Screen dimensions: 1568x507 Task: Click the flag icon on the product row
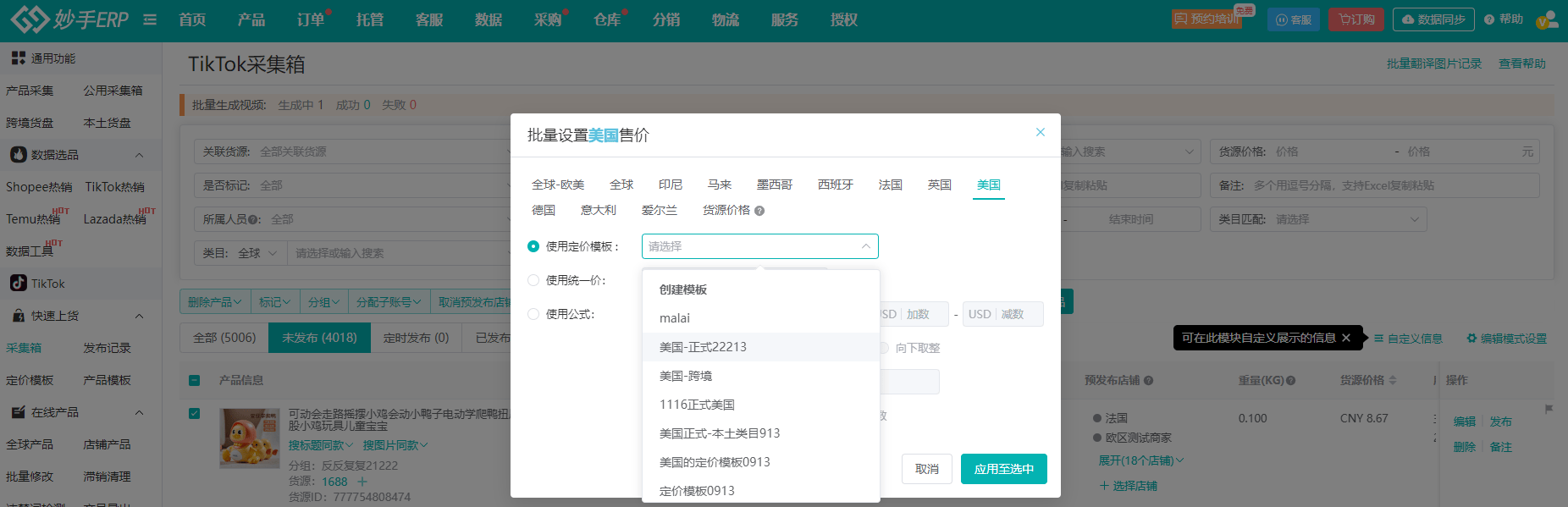click(x=1549, y=410)
